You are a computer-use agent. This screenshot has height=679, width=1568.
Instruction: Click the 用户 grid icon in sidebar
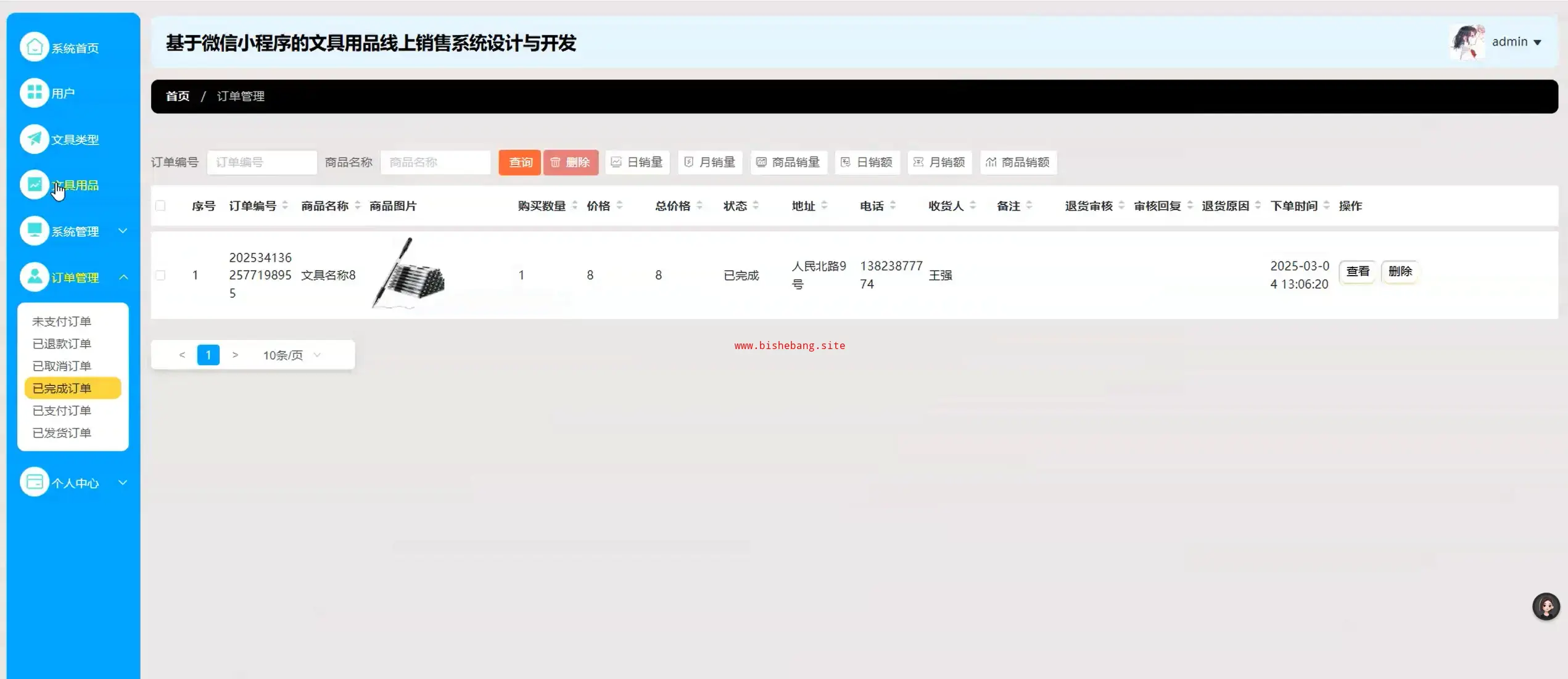35,93
